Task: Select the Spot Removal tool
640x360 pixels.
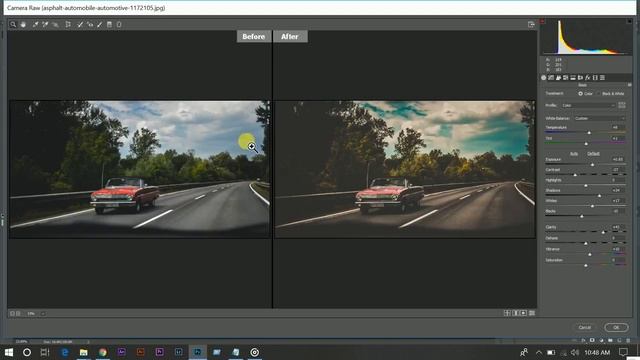Action: (x=80, y=24)
